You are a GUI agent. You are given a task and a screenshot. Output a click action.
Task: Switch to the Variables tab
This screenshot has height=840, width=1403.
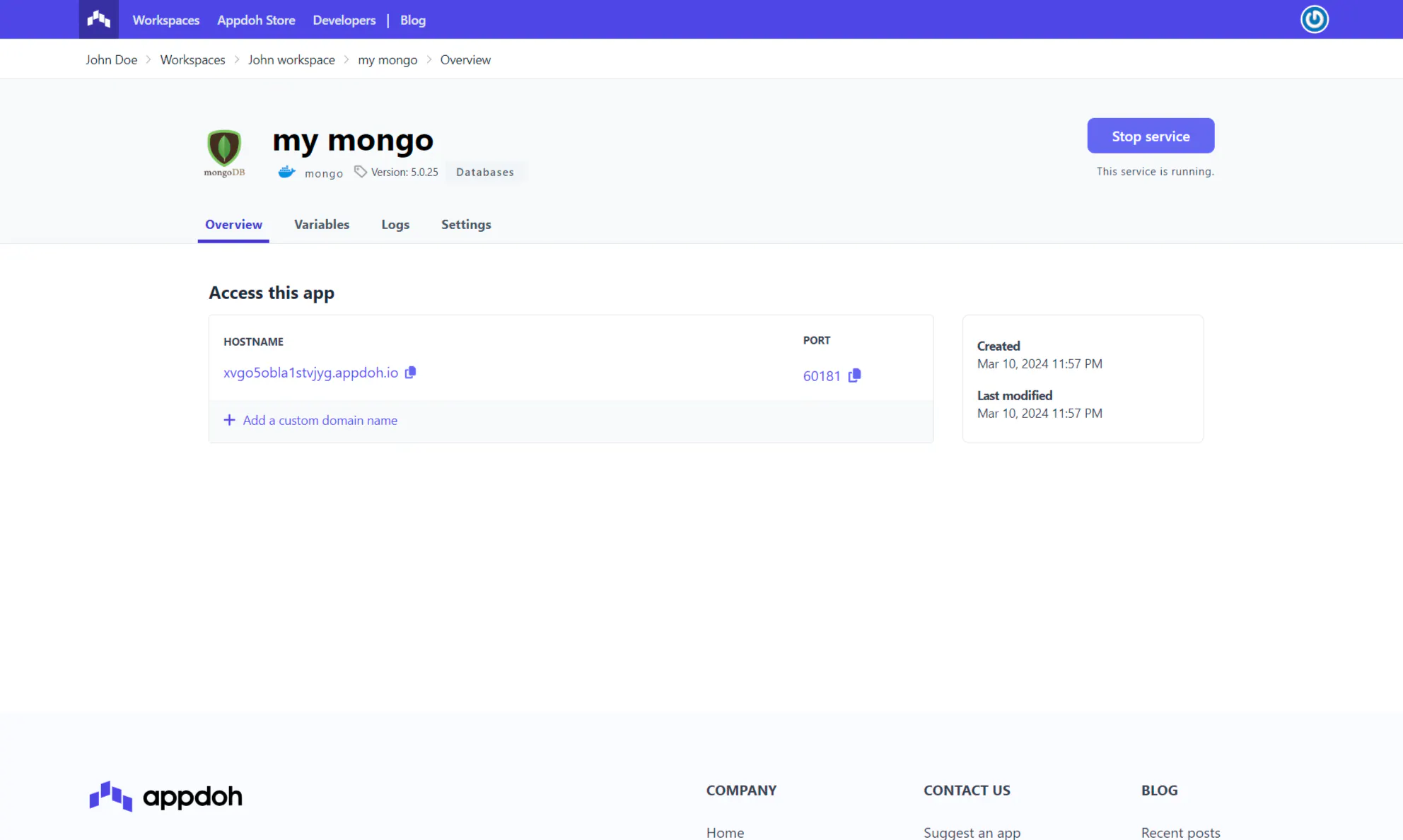322,224
